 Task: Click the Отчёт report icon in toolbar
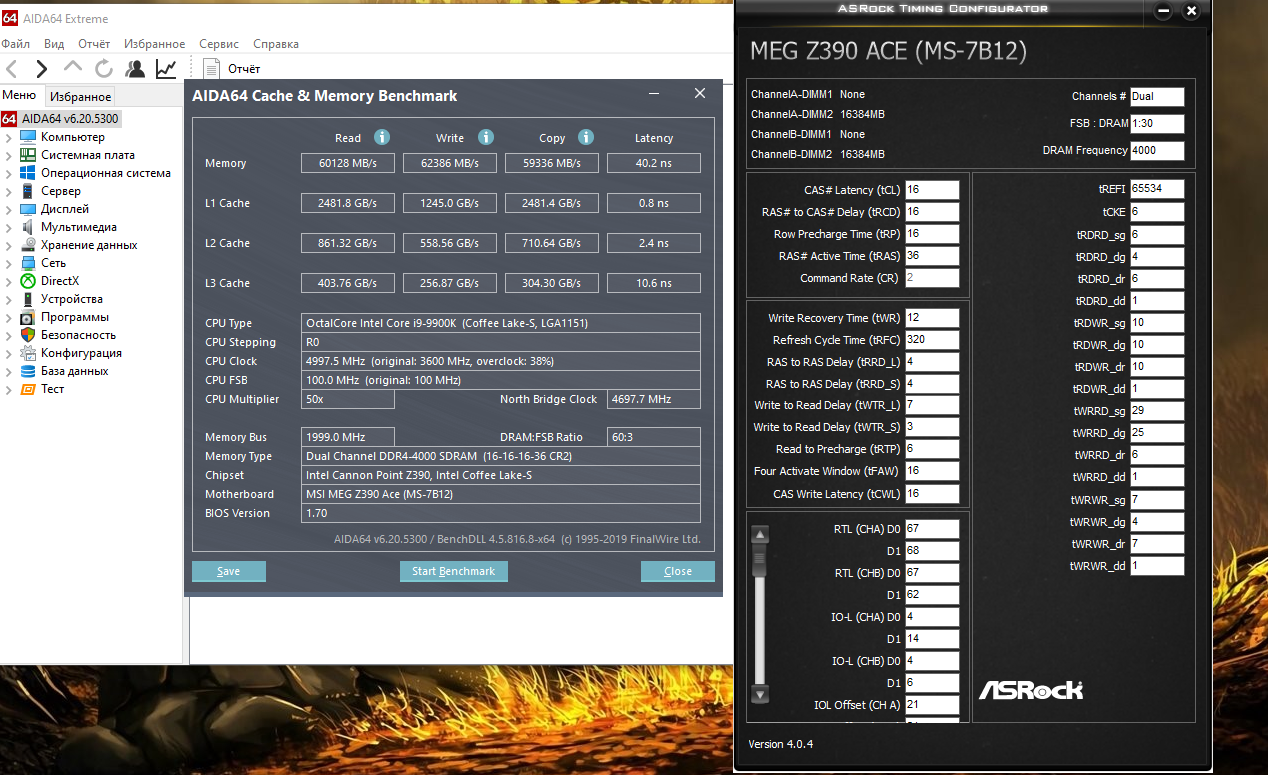click(211, 68)
